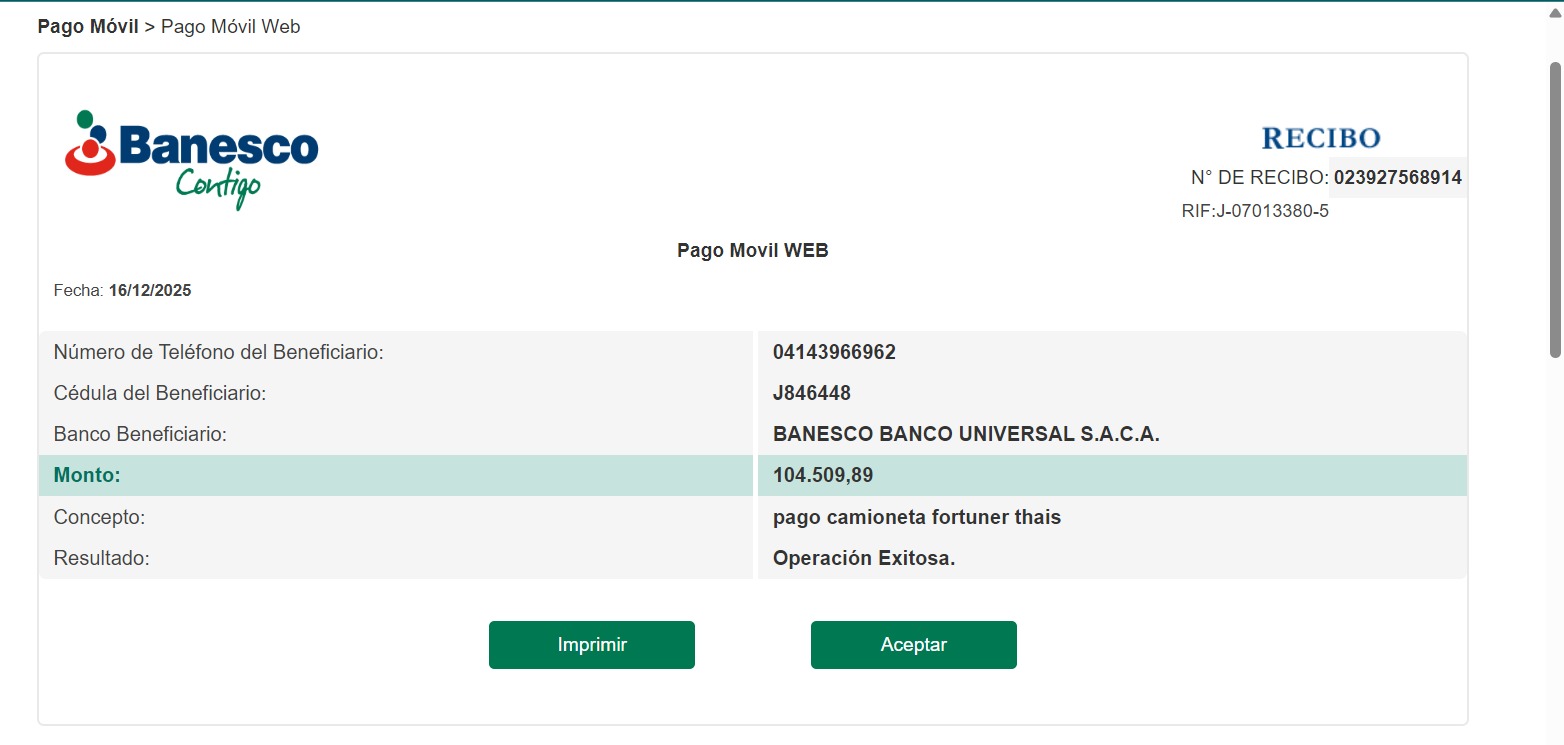
Task: Click the vertical scrollbar thumb
Action: point(1554,210)
